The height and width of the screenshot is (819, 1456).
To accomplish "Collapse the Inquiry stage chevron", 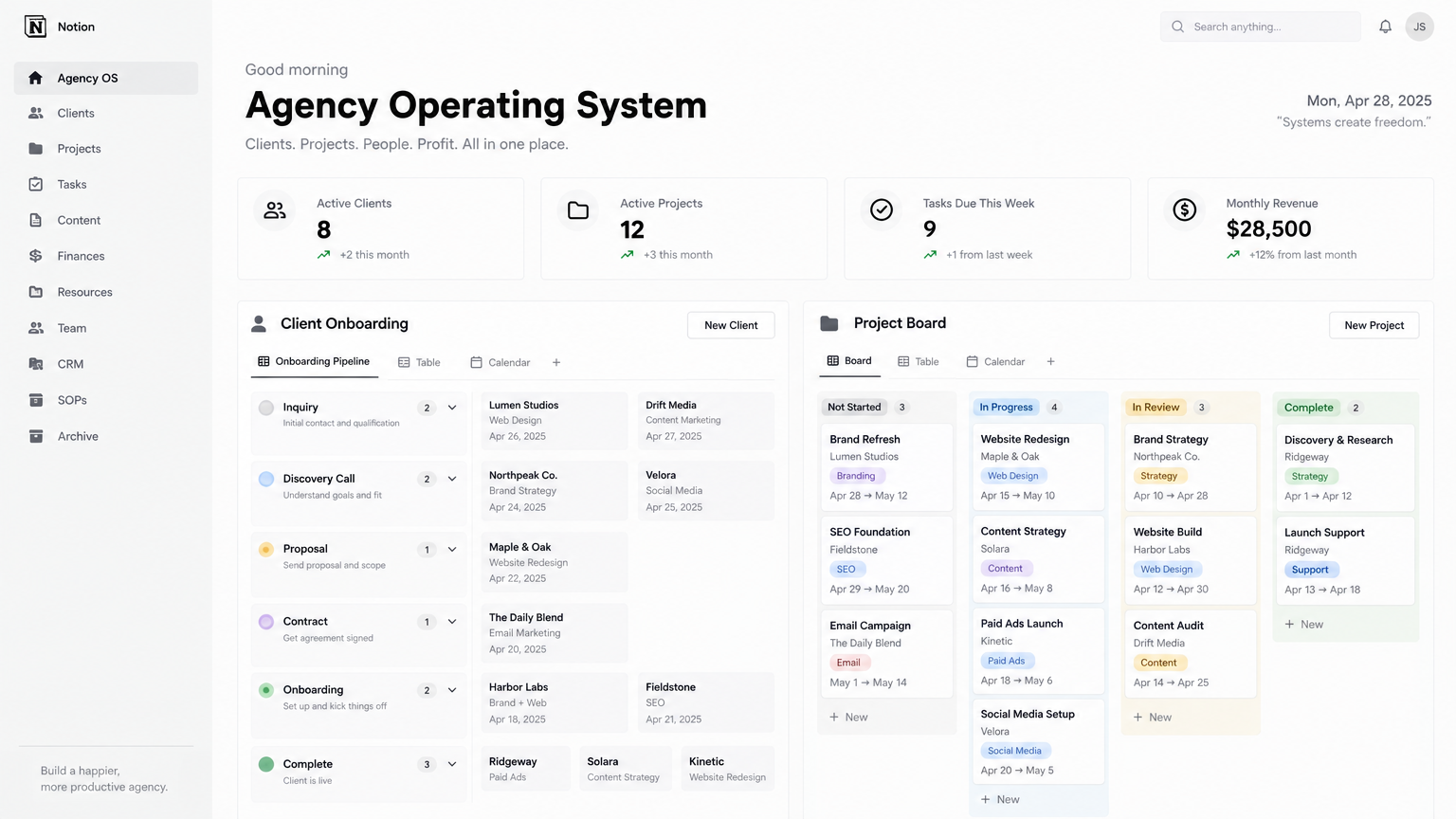I will pyautogui.click(x=452, y=408).
